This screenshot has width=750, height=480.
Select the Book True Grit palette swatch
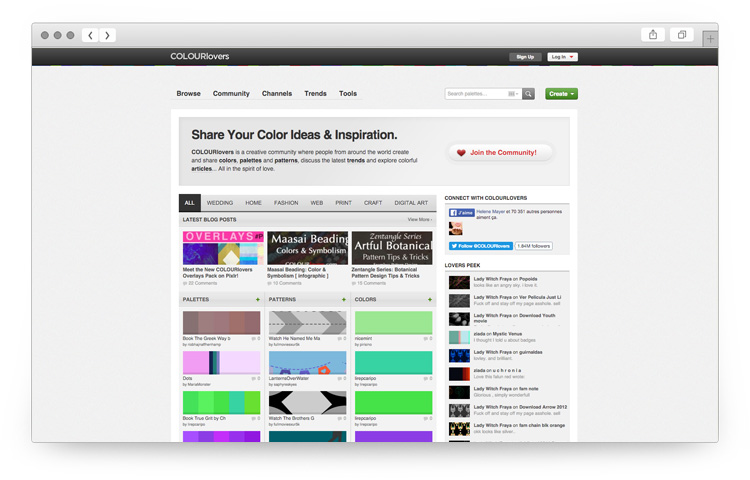pos(221,403)
